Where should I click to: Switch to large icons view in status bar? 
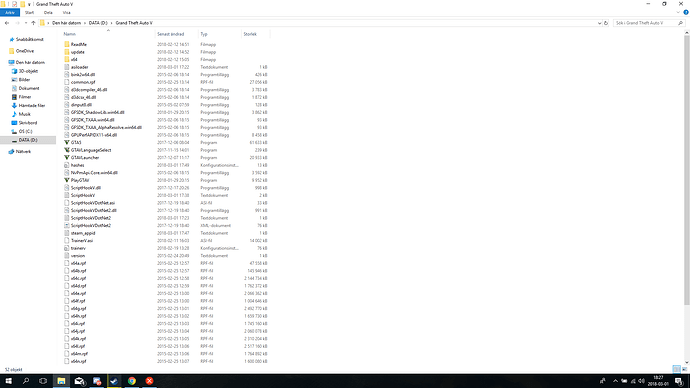(684, 370)
